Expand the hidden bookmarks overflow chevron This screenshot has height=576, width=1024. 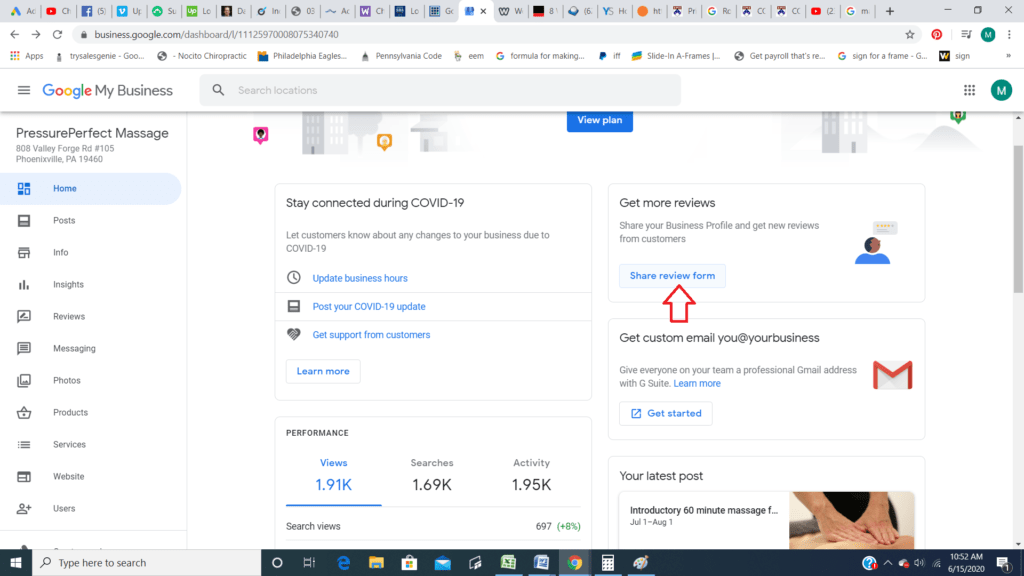[1008, 56]
